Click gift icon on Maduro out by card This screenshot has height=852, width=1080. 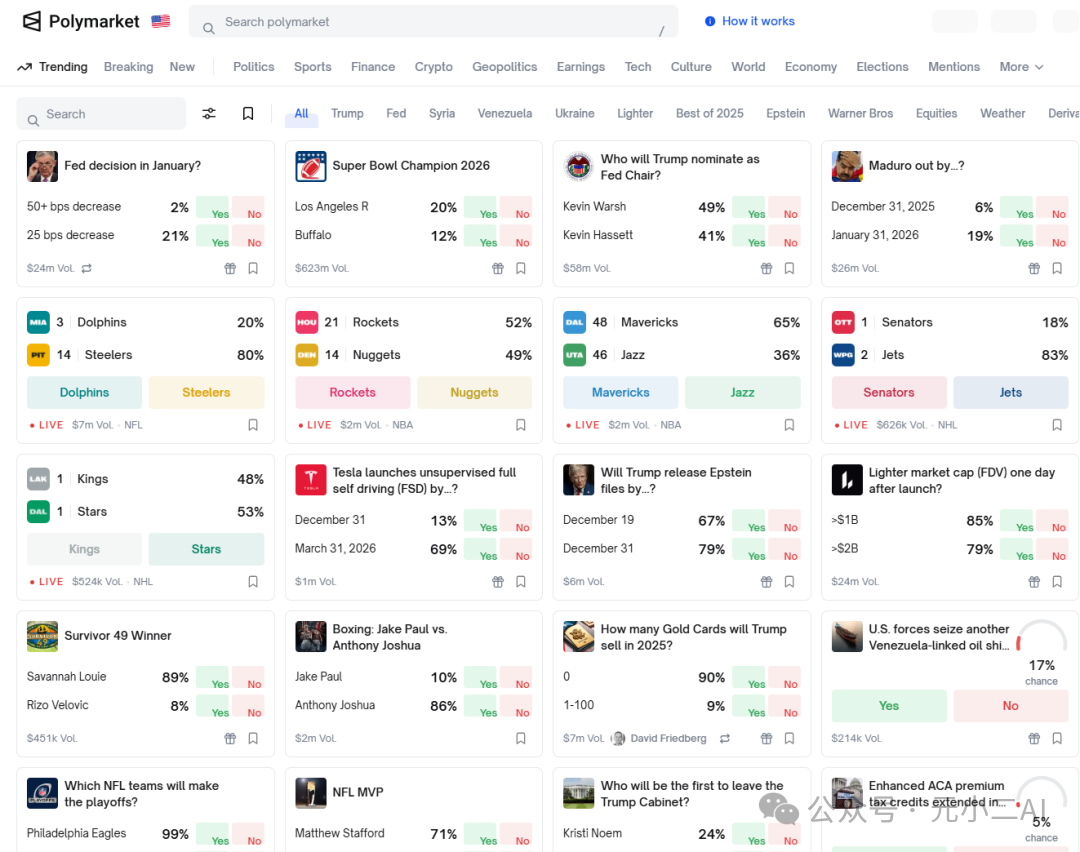(x=1034, y=268)
